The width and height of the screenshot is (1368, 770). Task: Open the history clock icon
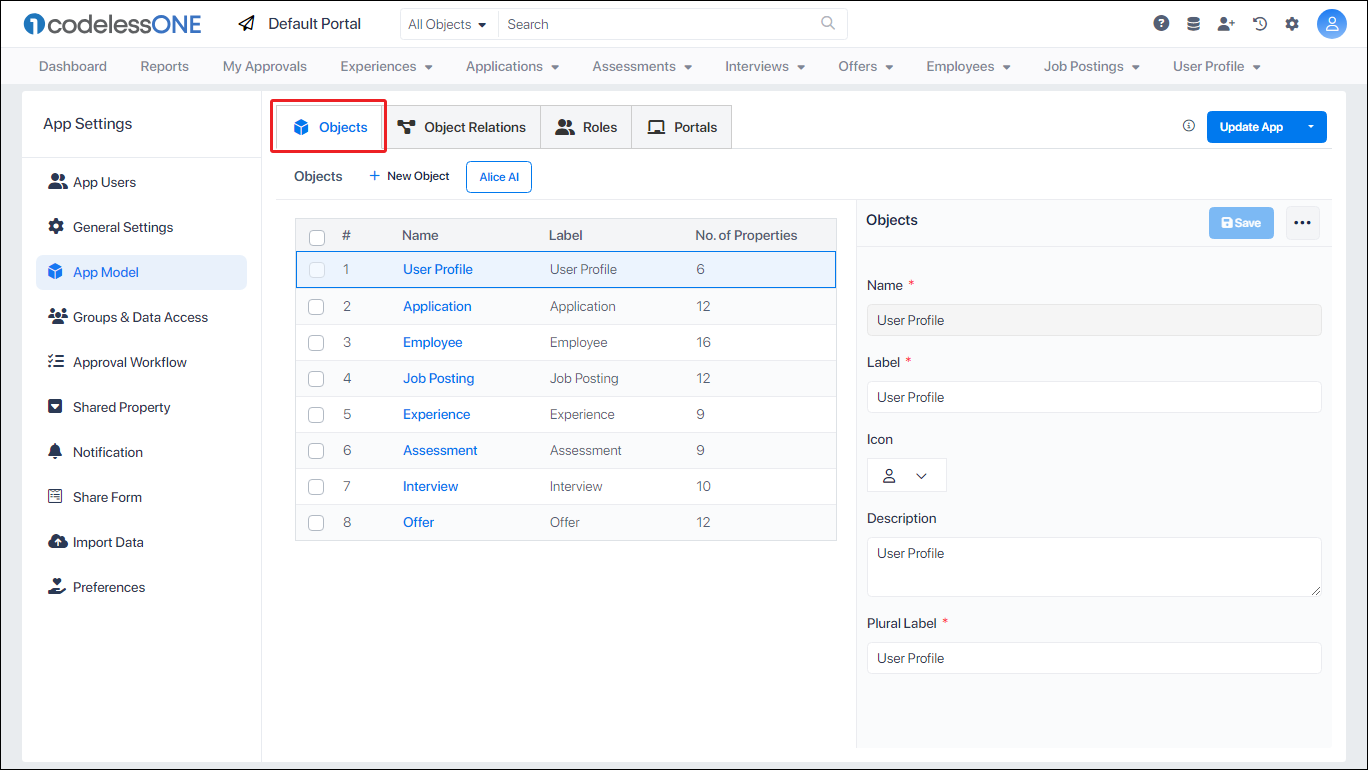click(1259, 22)
